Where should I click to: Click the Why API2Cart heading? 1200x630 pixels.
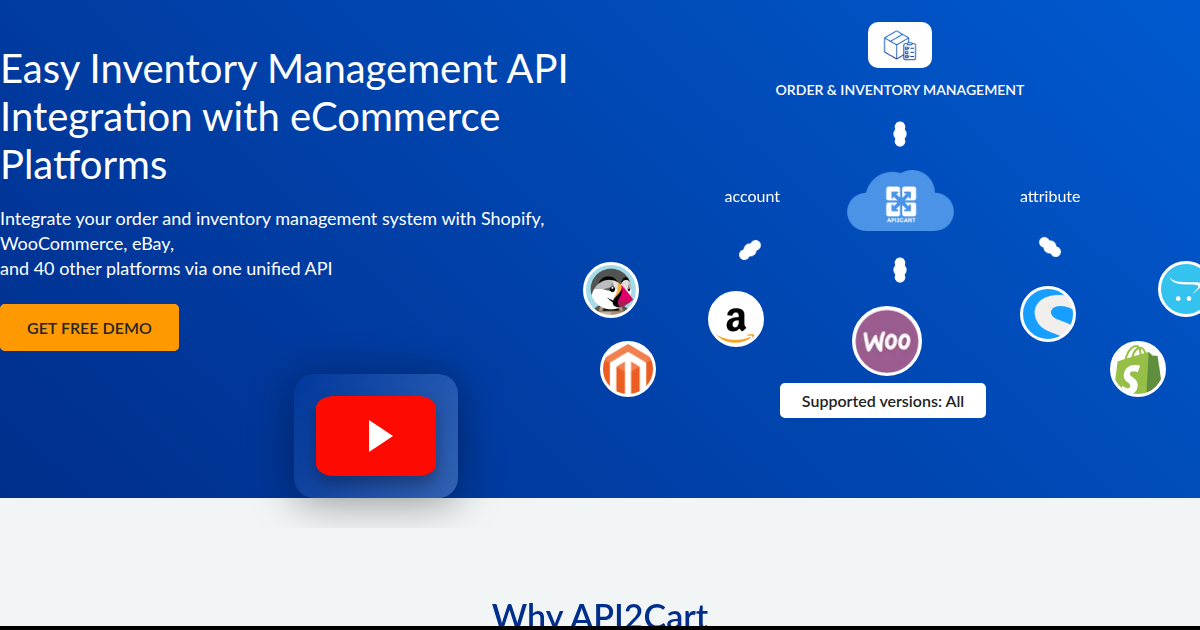pos(599,614)
